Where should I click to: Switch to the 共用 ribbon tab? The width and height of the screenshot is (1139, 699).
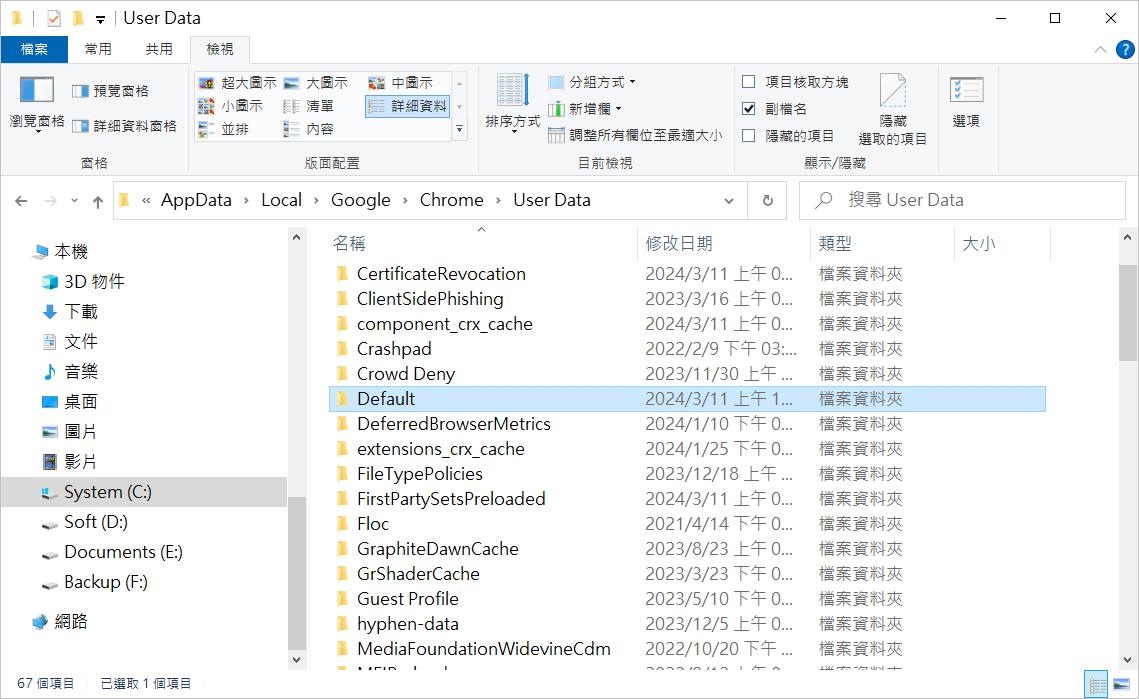(159, 49)
